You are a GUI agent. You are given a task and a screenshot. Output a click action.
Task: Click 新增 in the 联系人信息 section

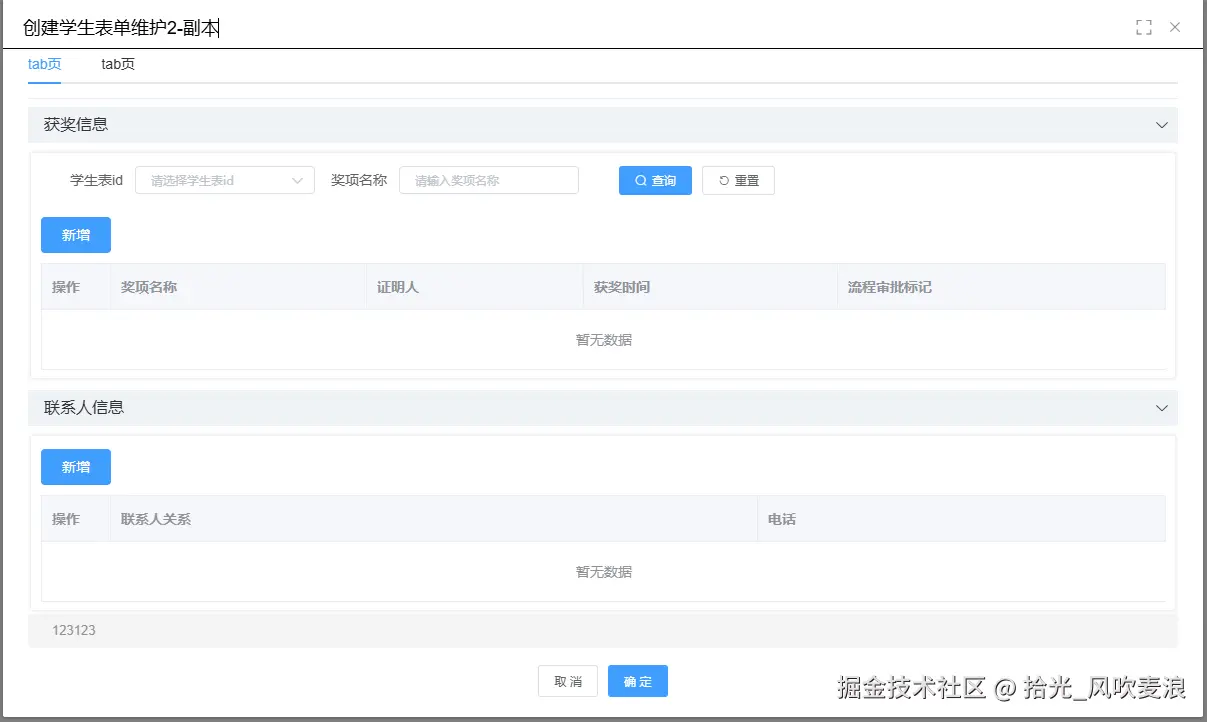click(76, 467)
